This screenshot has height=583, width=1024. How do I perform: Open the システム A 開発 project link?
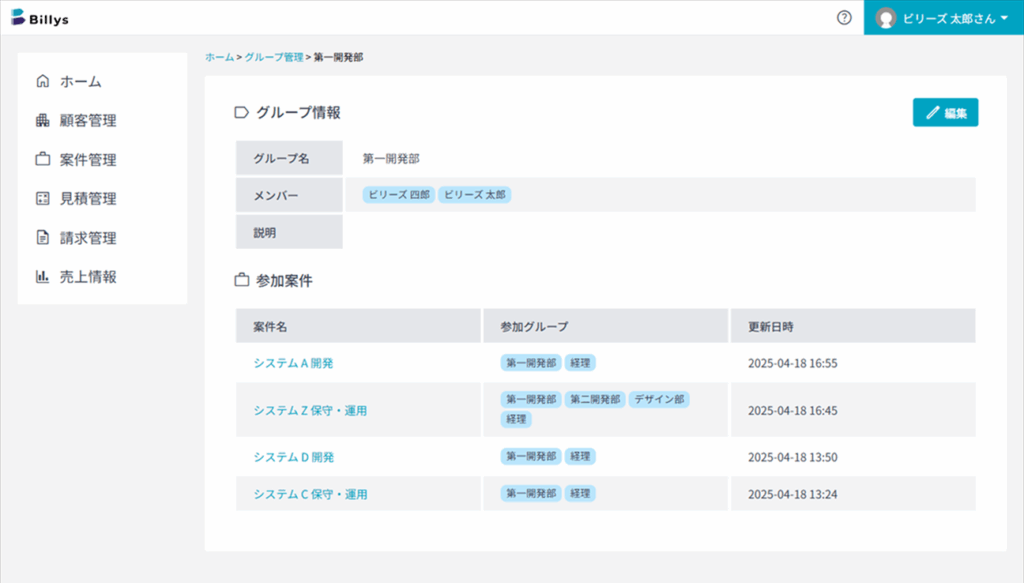(293, 363)
